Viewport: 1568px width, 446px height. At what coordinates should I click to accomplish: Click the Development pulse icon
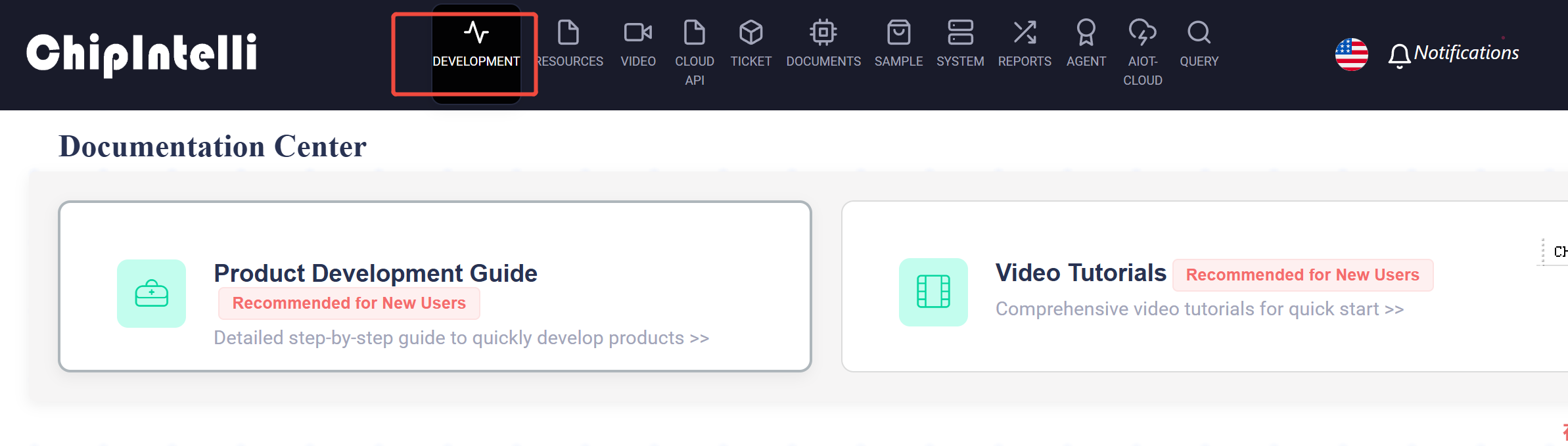(476, 32)
